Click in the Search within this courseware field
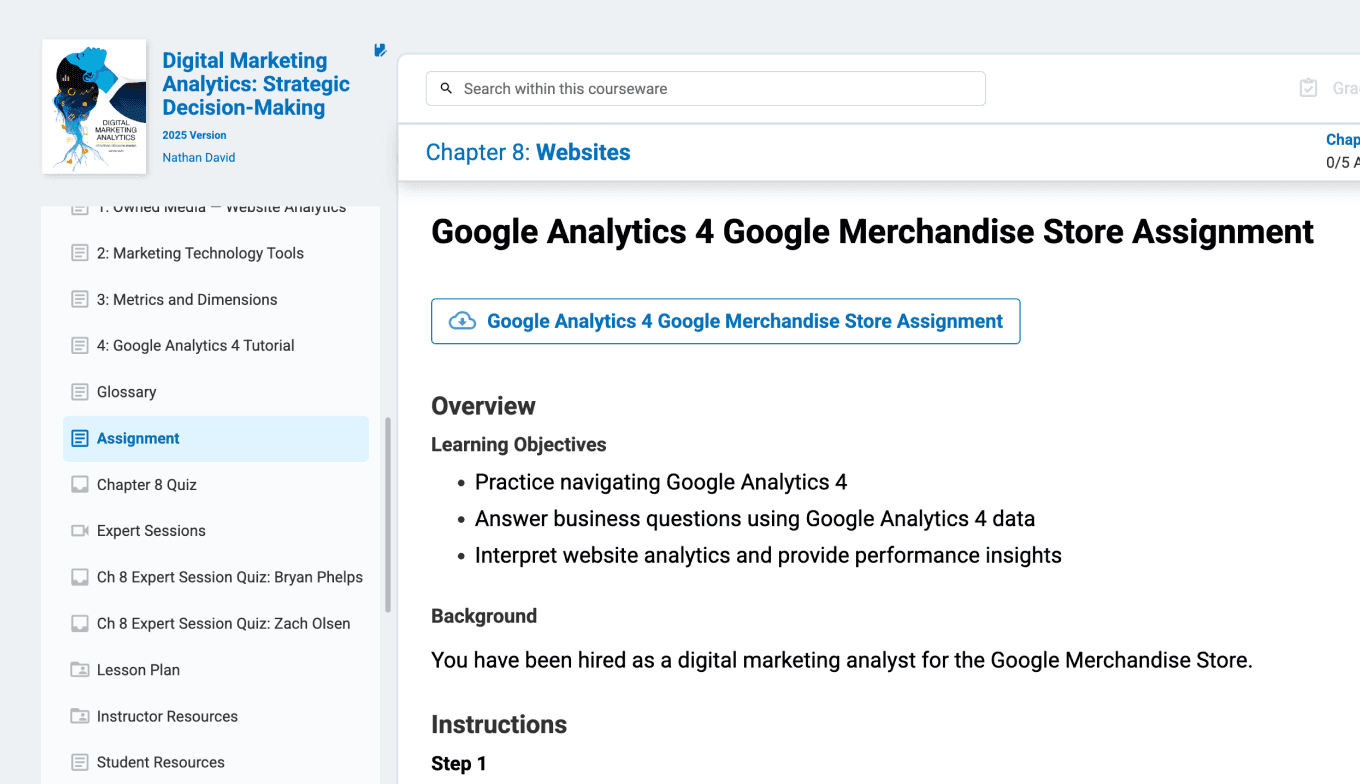 706,89
